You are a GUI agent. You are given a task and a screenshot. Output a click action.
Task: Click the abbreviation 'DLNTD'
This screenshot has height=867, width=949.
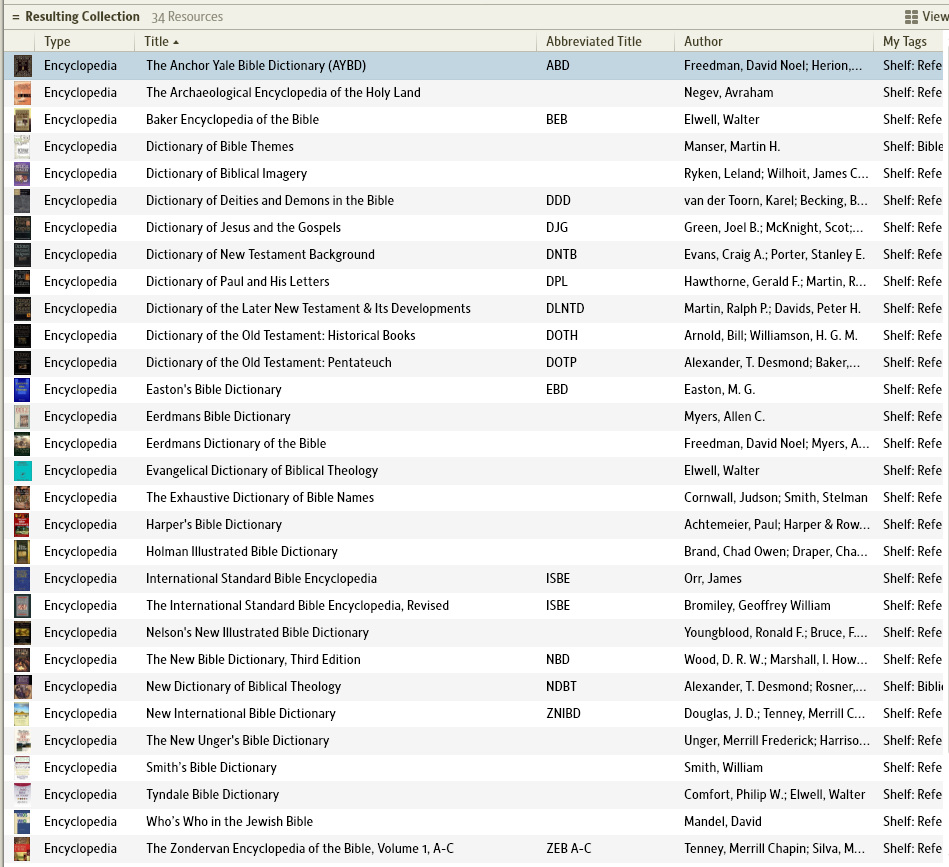click(565, 309)
